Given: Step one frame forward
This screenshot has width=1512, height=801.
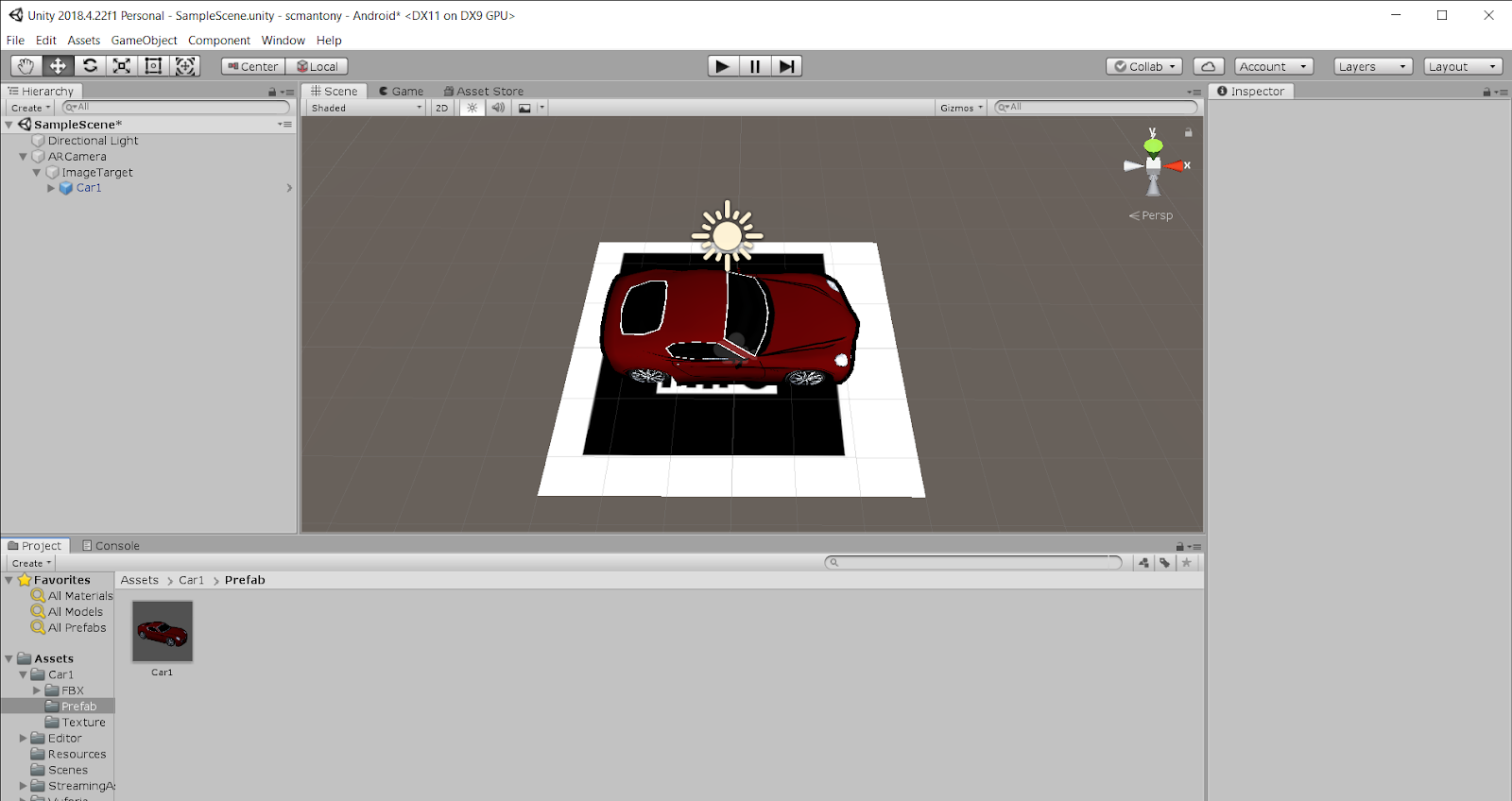Looking at the screenshot, I should tap(786, 66).
